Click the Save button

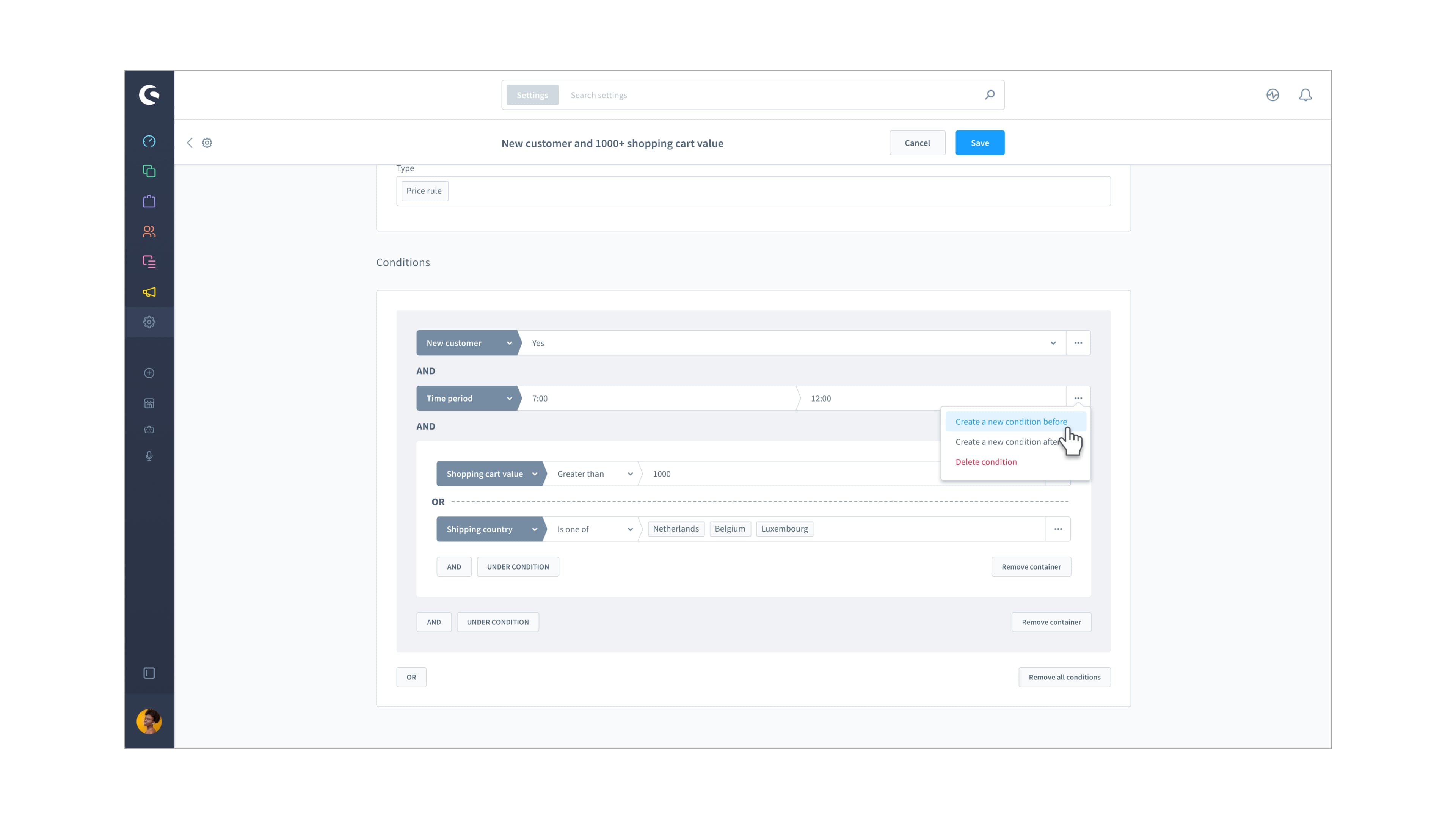point(979,143)
